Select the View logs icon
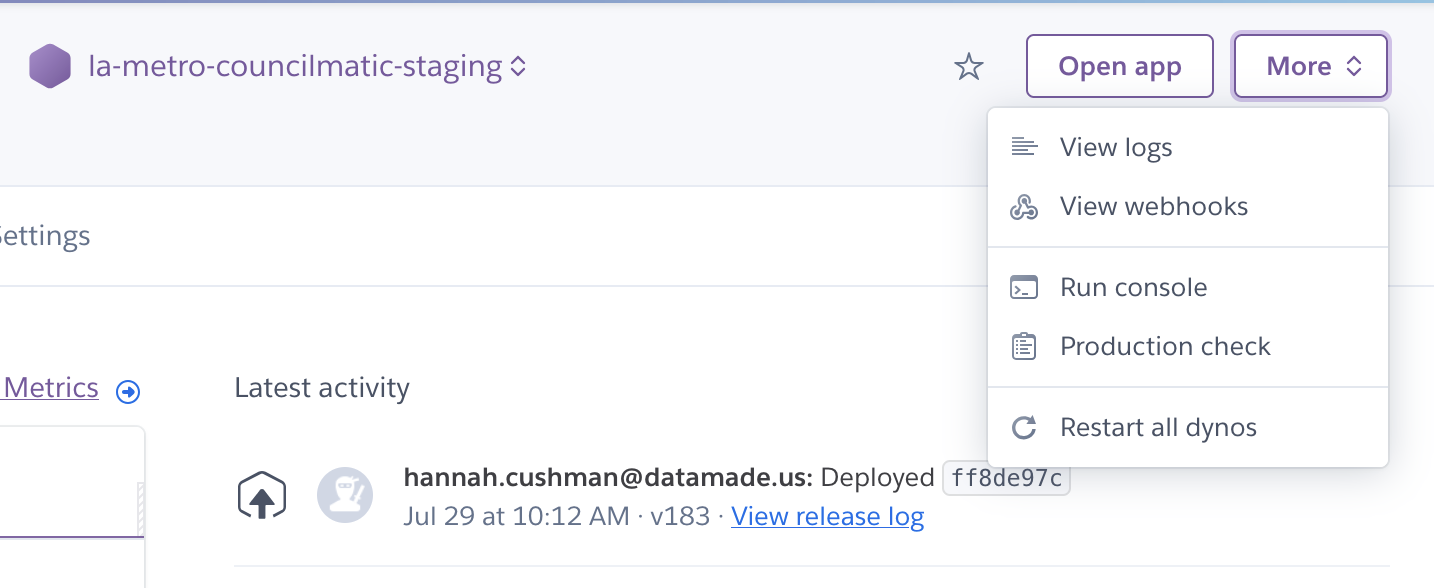This screenshot has height=588, width=1434. (1024, 146)
